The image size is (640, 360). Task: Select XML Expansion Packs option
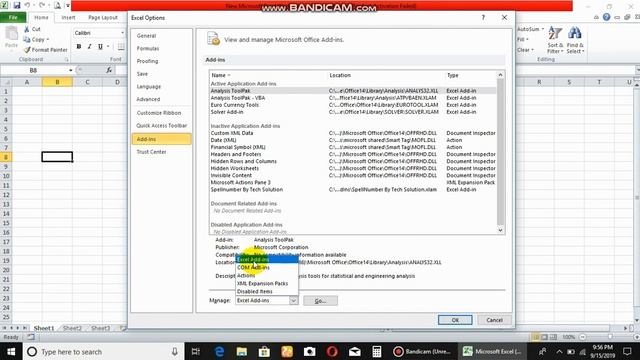coord(267,283)
